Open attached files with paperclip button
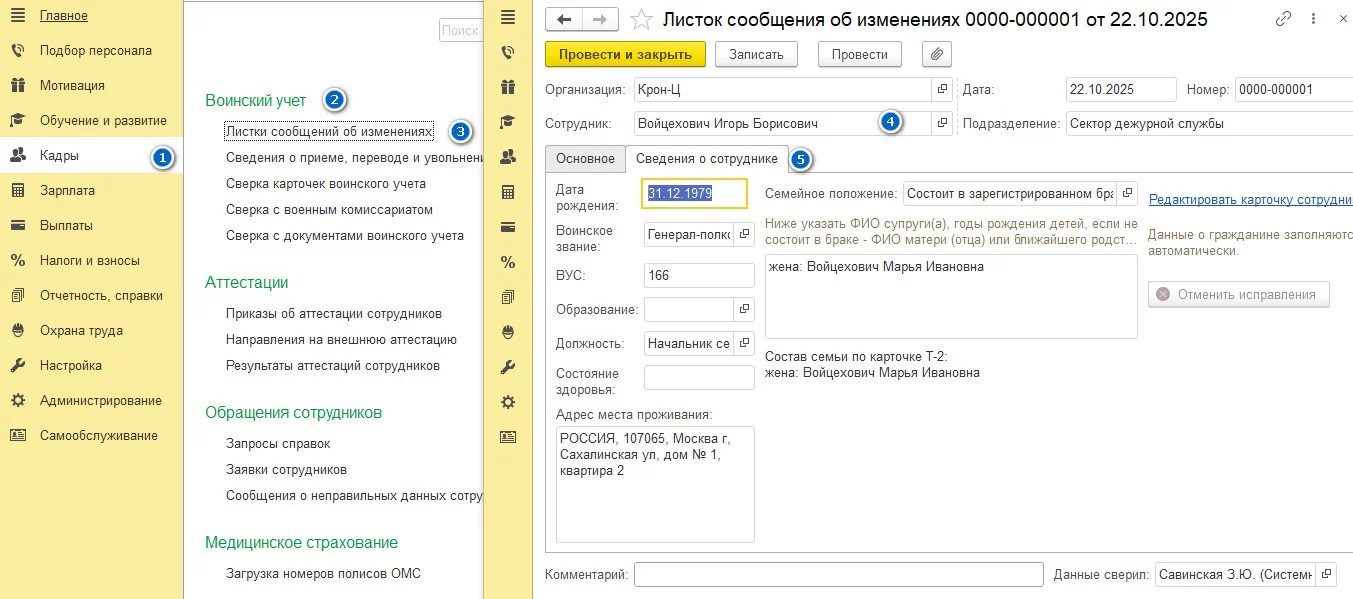 click(x=937, y=53)
